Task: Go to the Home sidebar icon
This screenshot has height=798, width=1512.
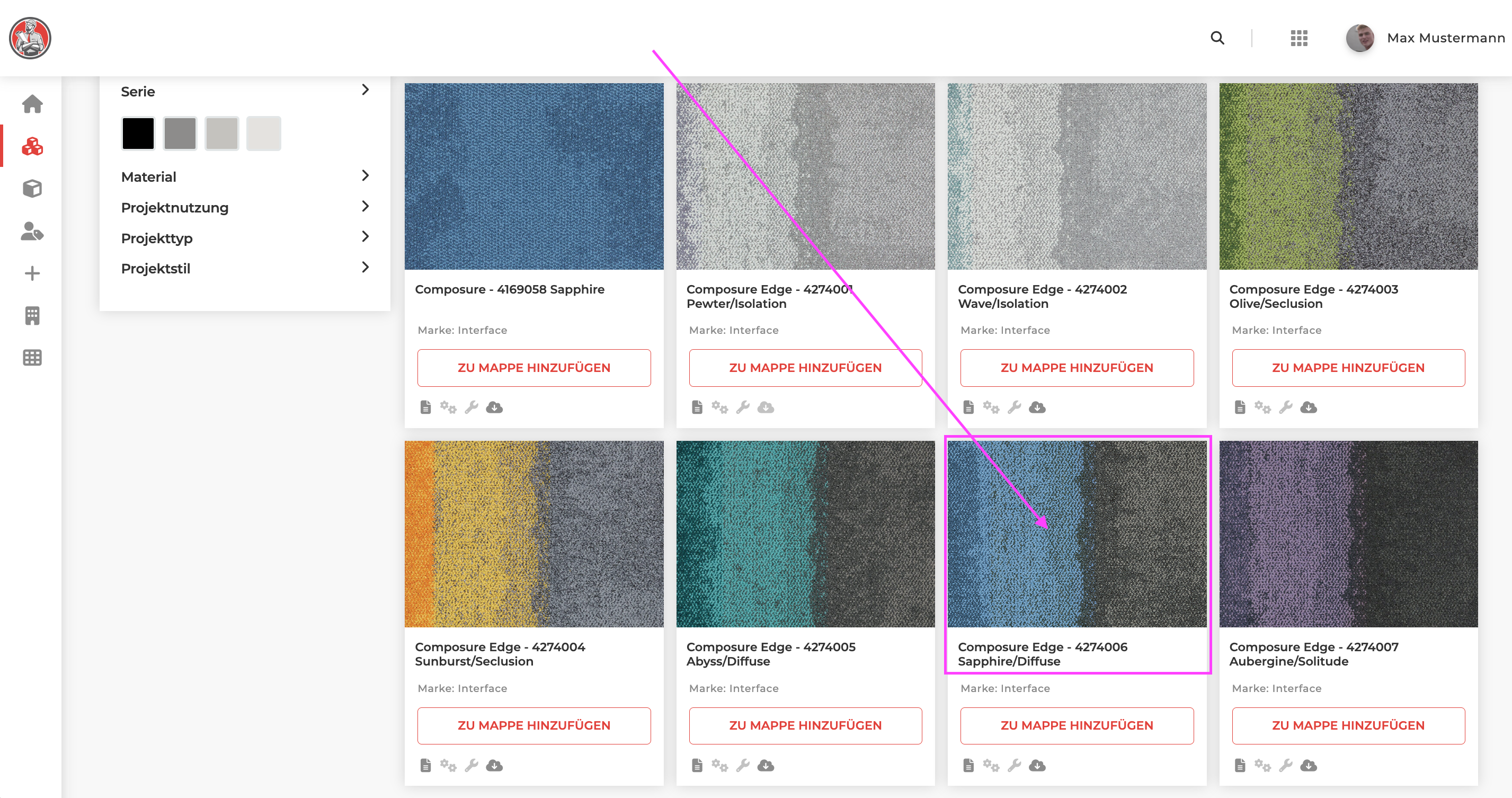Action: pyautogui.click(x=32, y=104)
